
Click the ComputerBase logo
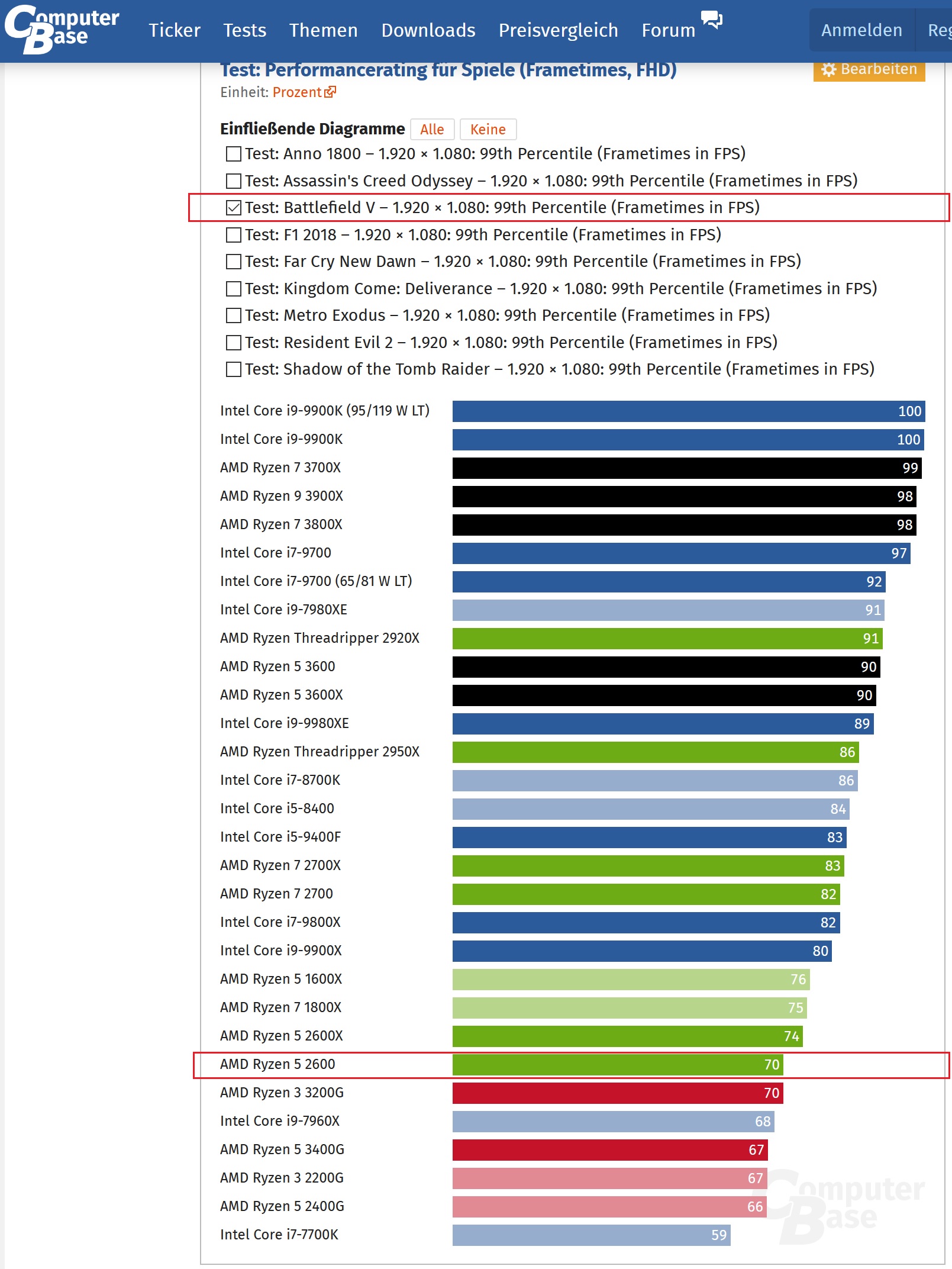coord(62,29)
